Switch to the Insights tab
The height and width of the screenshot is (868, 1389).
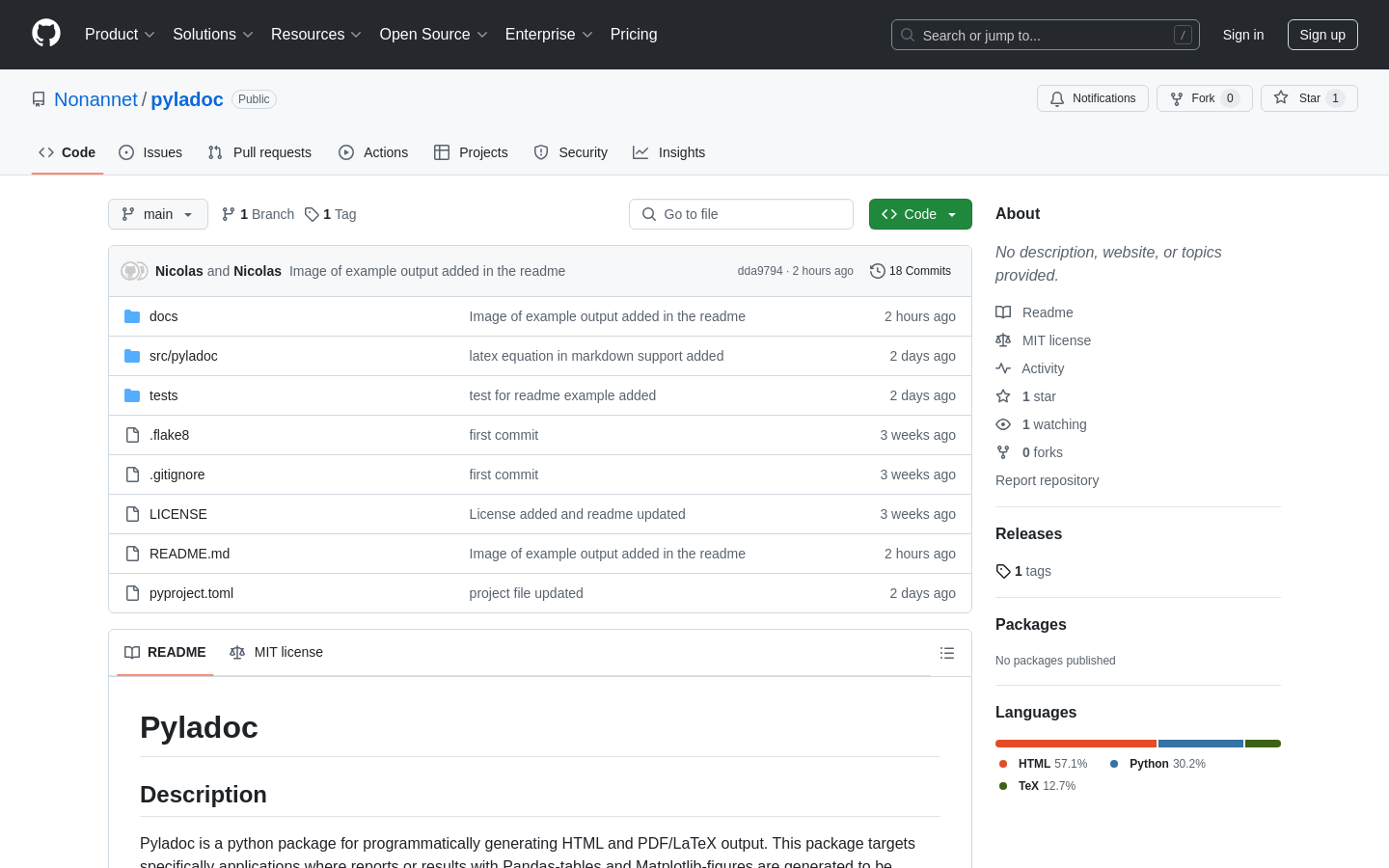pos(669,152)
